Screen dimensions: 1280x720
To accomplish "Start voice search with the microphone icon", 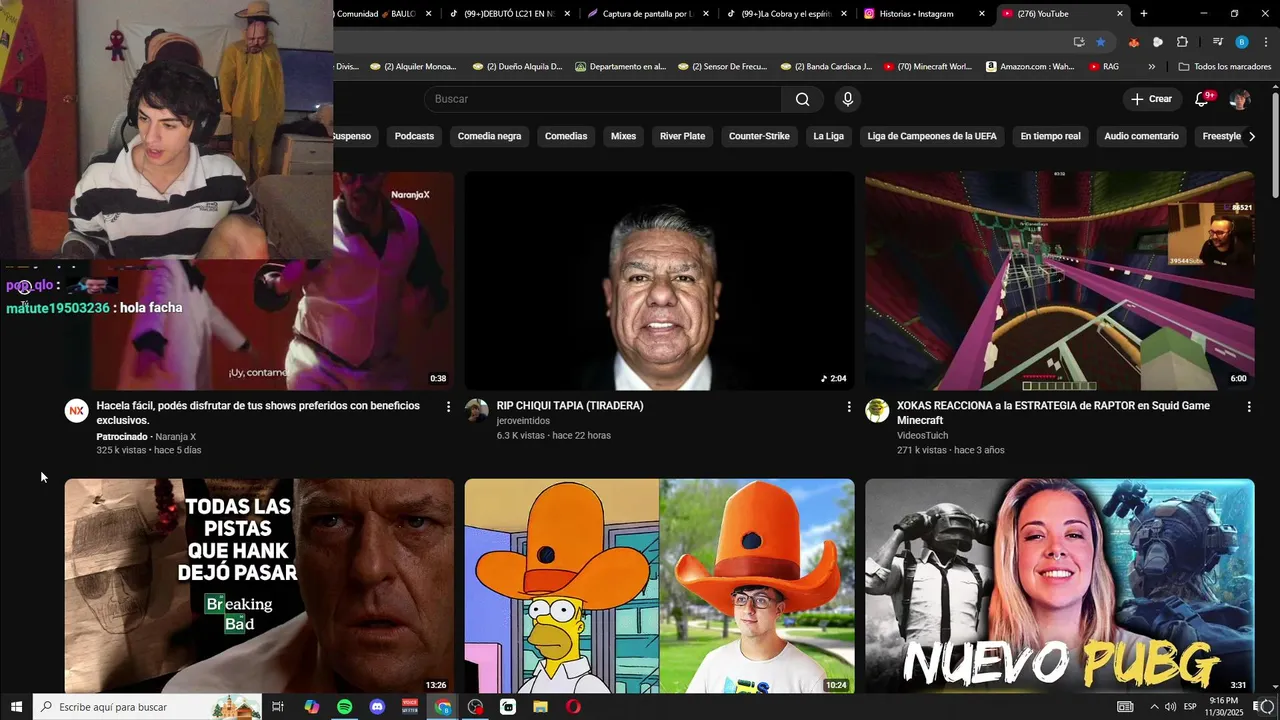I will click(848, 99).
